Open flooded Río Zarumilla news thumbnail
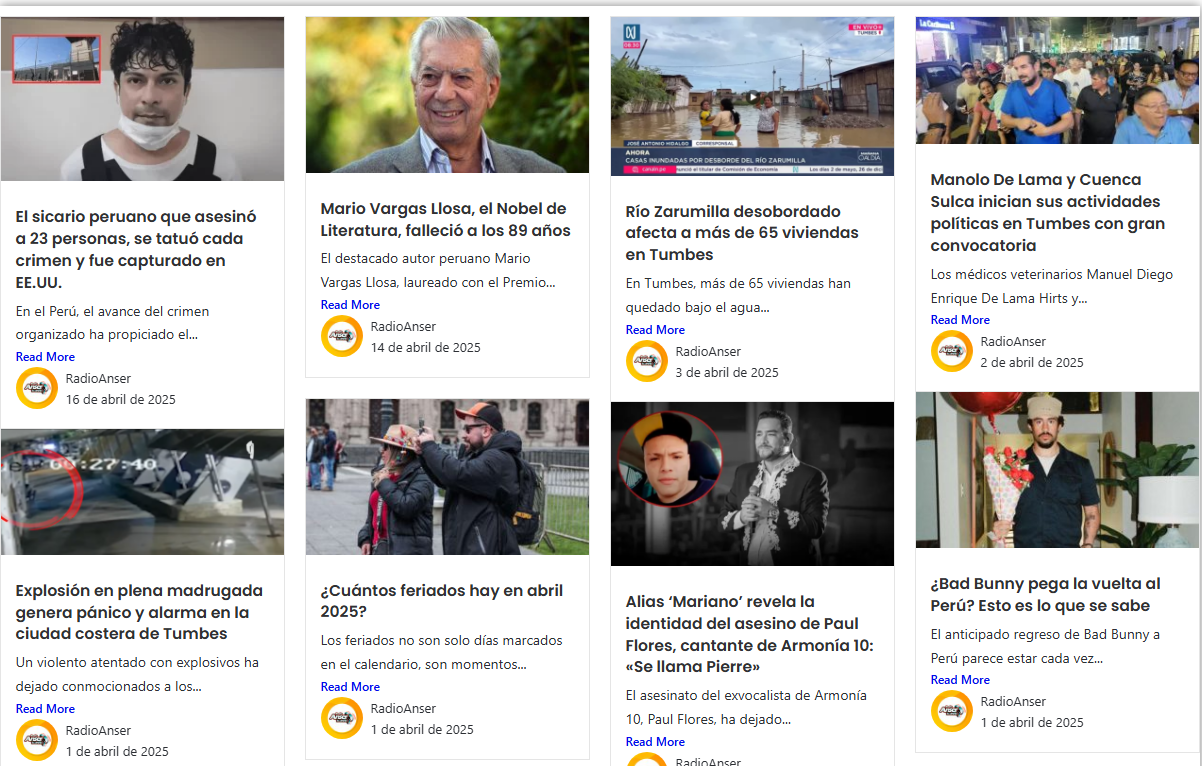The image size is (1202, 766). click(752, 96)
